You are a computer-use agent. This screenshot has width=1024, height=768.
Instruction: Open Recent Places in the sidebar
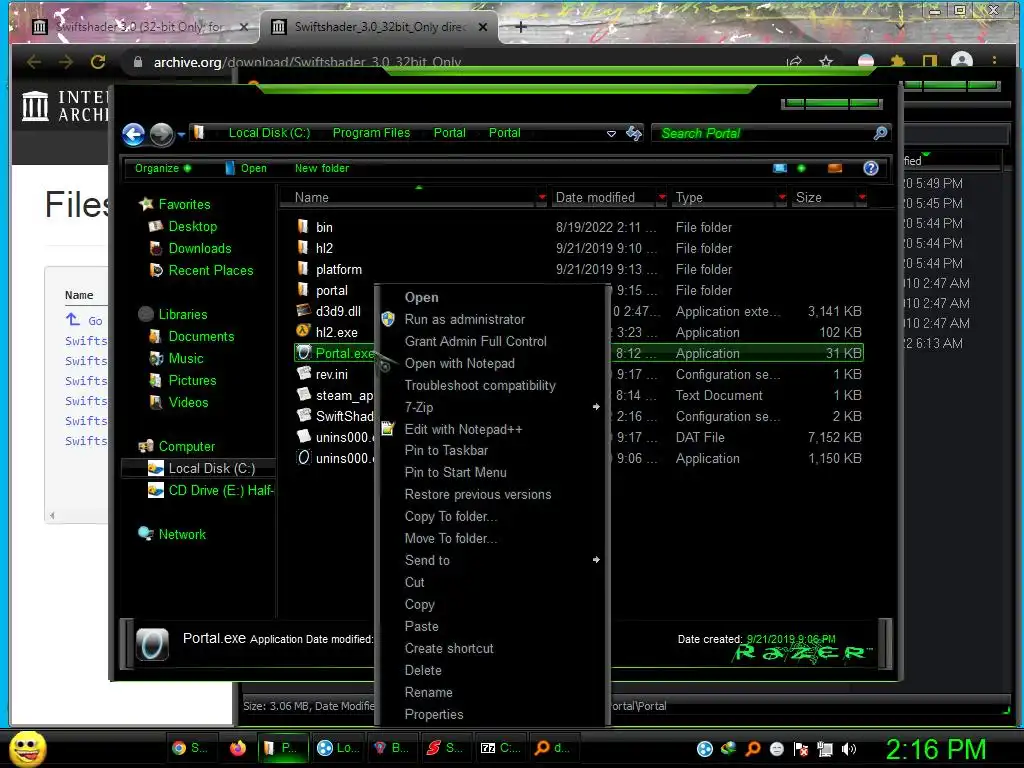[x=210, y=270]
